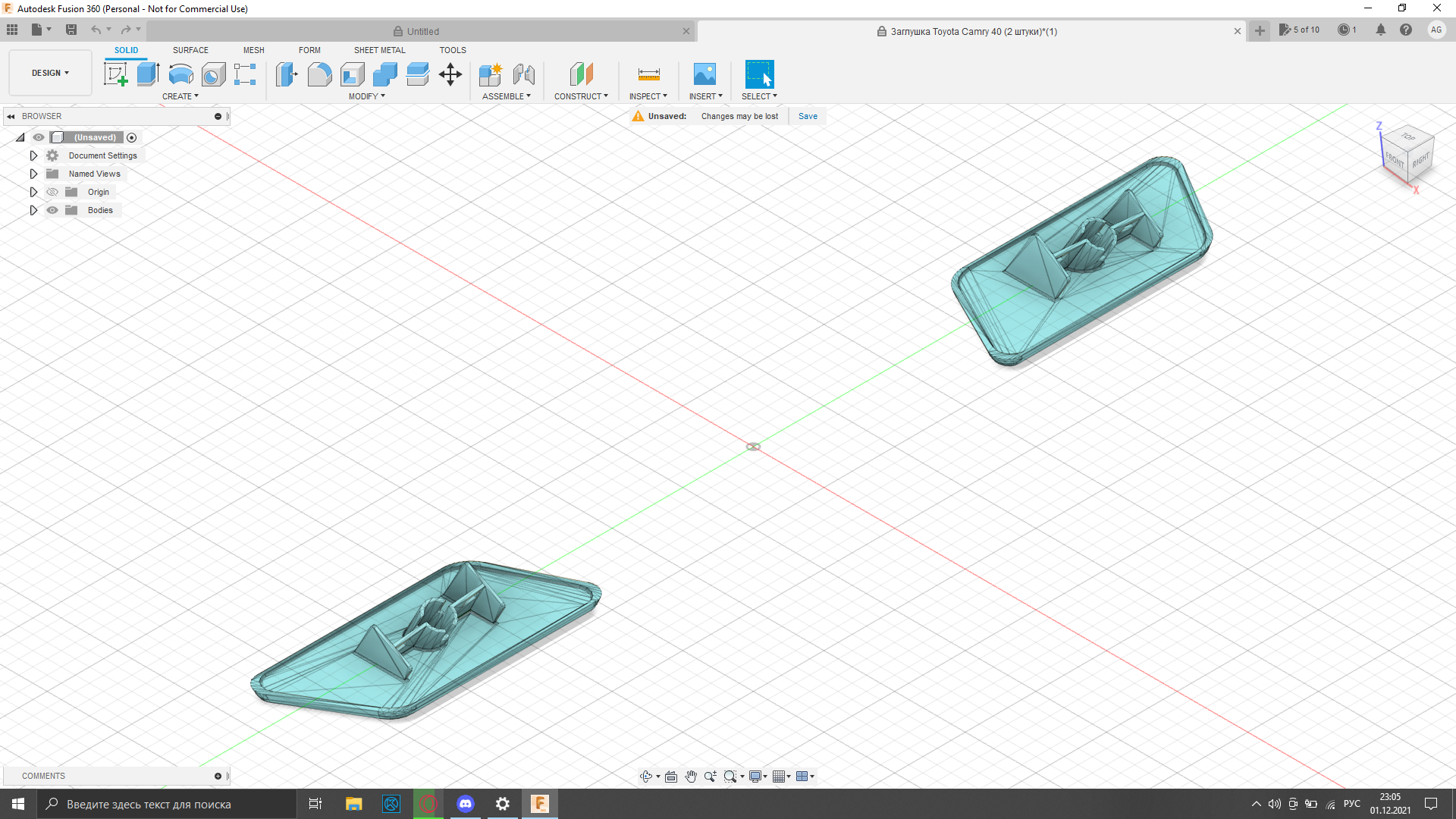Click the ViewCube TOP face
This screenshot has width=1456, height=819.
pyautogui.click(x=1408, y=137)
